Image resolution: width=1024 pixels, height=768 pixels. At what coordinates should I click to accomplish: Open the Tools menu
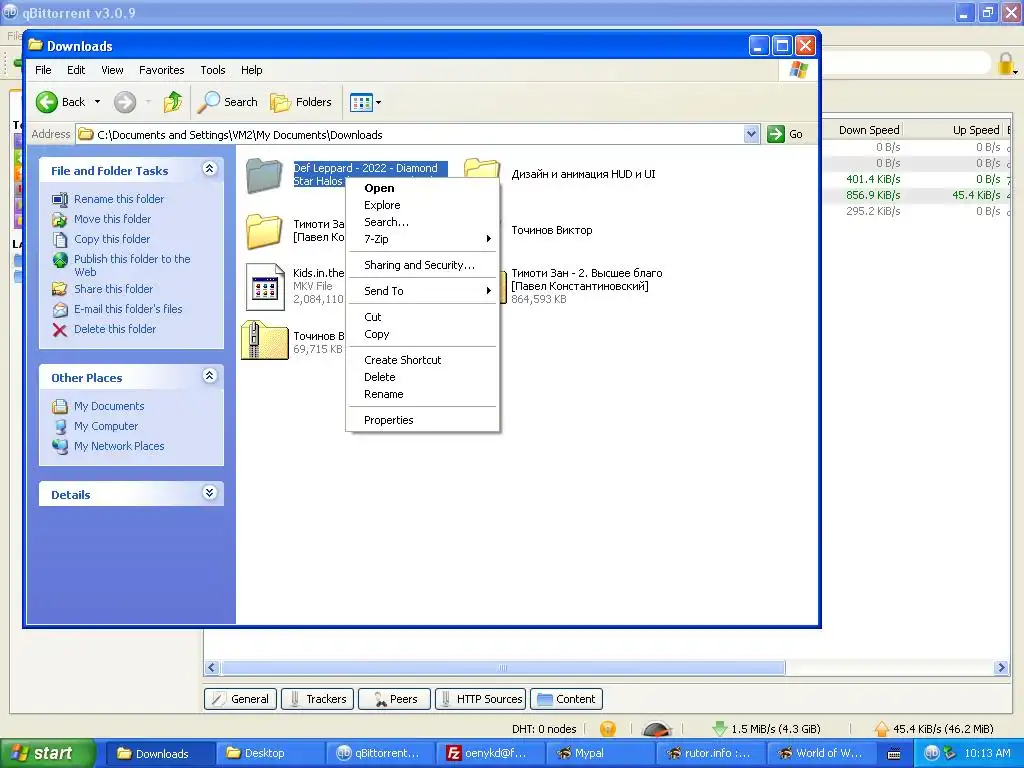click(x=212, y=70)
